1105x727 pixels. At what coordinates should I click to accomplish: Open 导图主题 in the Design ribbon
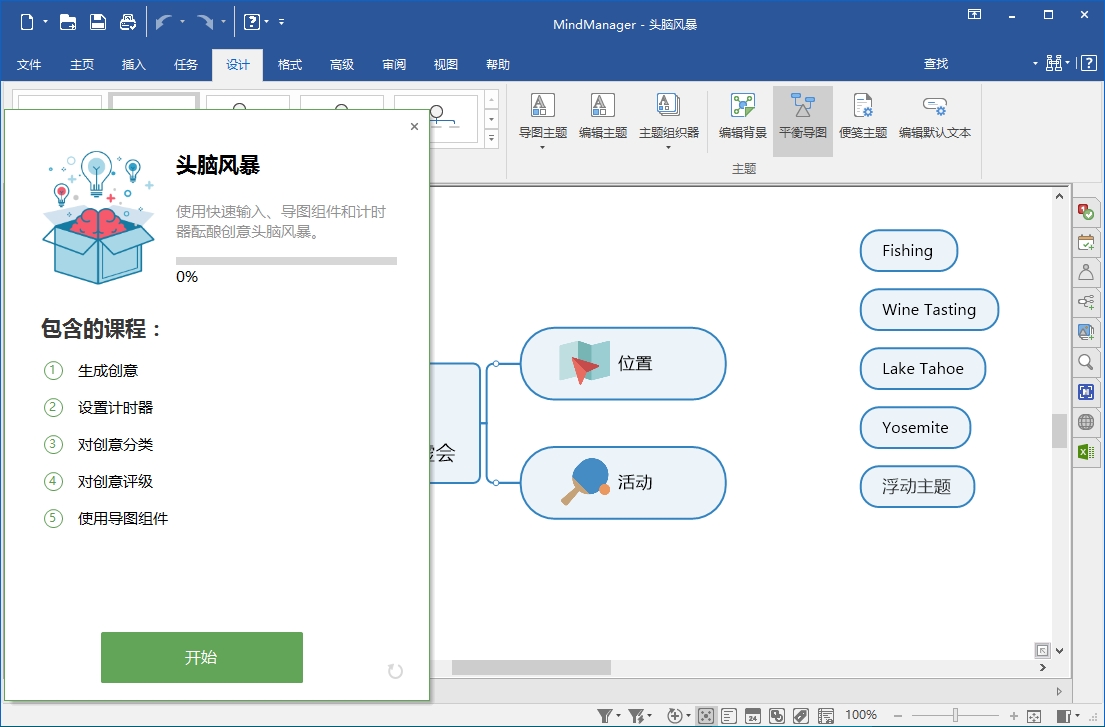[541, 113]
